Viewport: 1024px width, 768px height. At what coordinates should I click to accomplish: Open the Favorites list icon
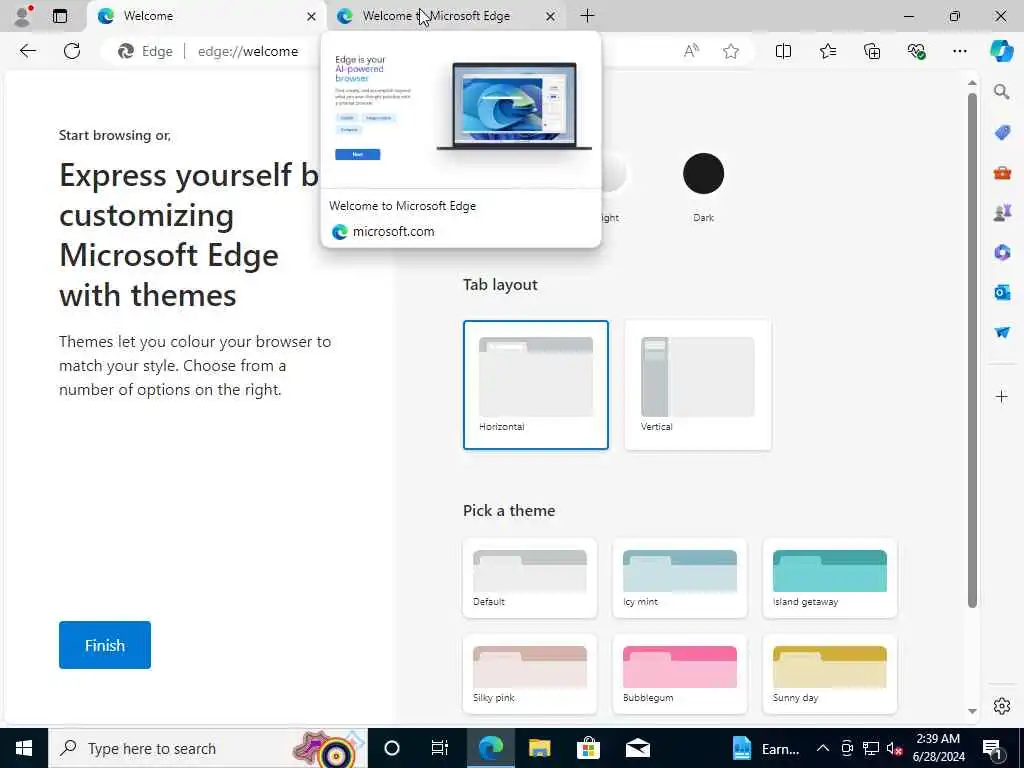coord(827,51)
